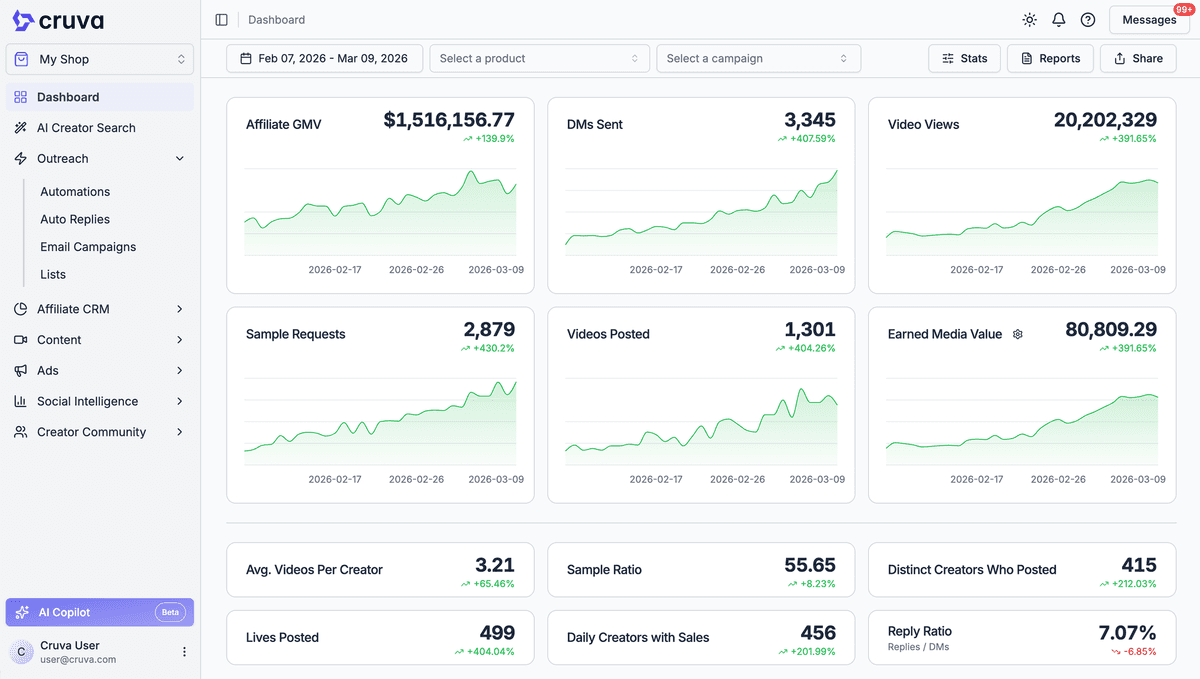The height and width of the screenshot is (679, 1200).
Task: Click the Cruva logo
Action: [x=55, y=20]
